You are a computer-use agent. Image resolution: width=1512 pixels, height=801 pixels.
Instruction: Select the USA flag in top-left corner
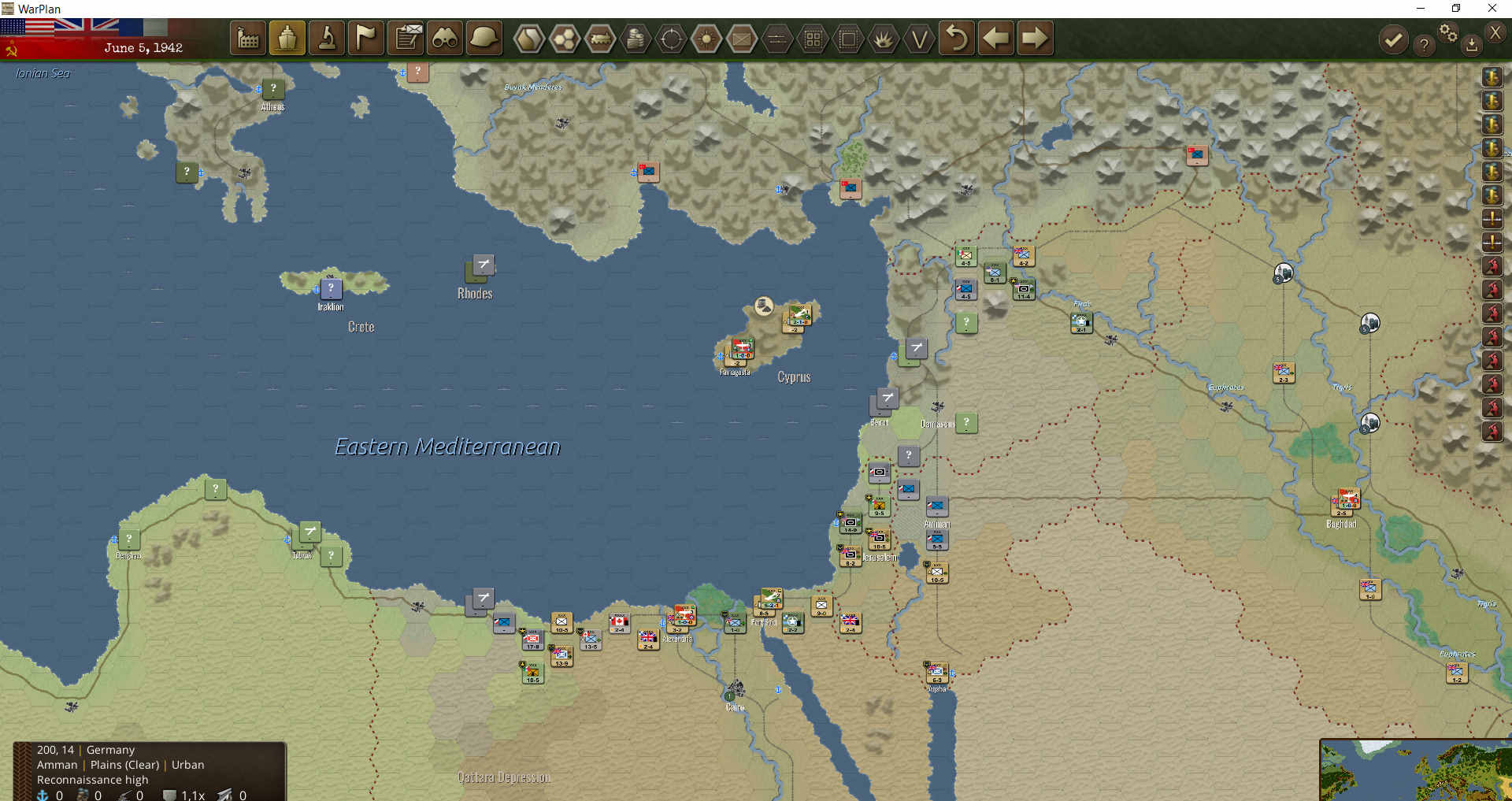(x=27, y=28)
